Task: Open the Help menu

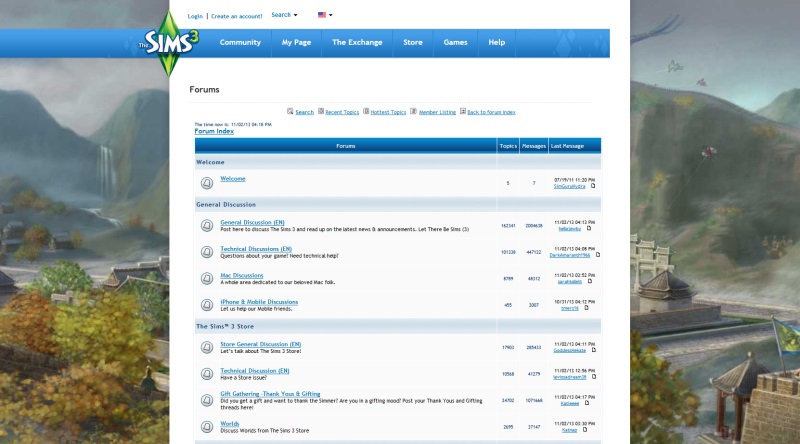Action: tap(496, 42)
